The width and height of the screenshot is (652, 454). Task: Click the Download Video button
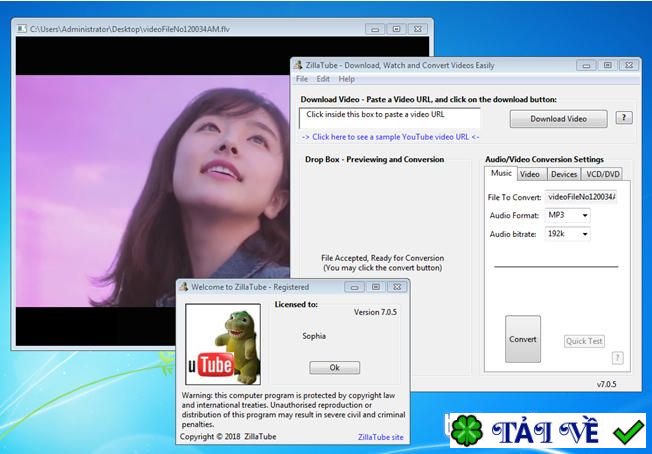click(558, 119)
